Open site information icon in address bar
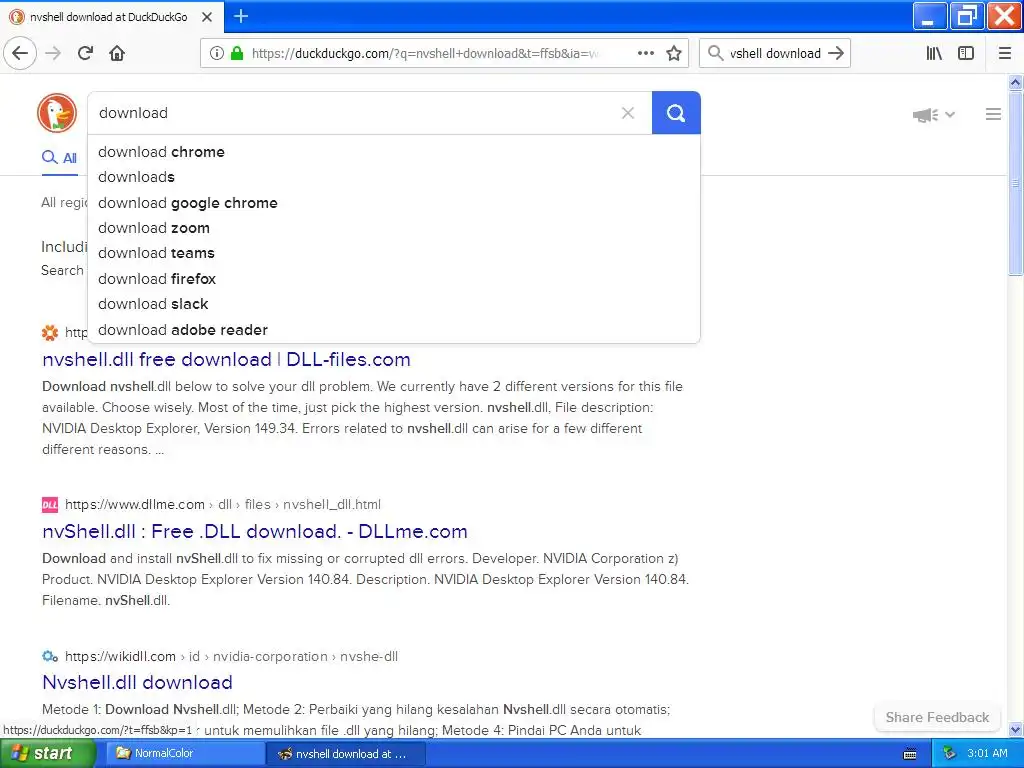 tap(217, 53)
